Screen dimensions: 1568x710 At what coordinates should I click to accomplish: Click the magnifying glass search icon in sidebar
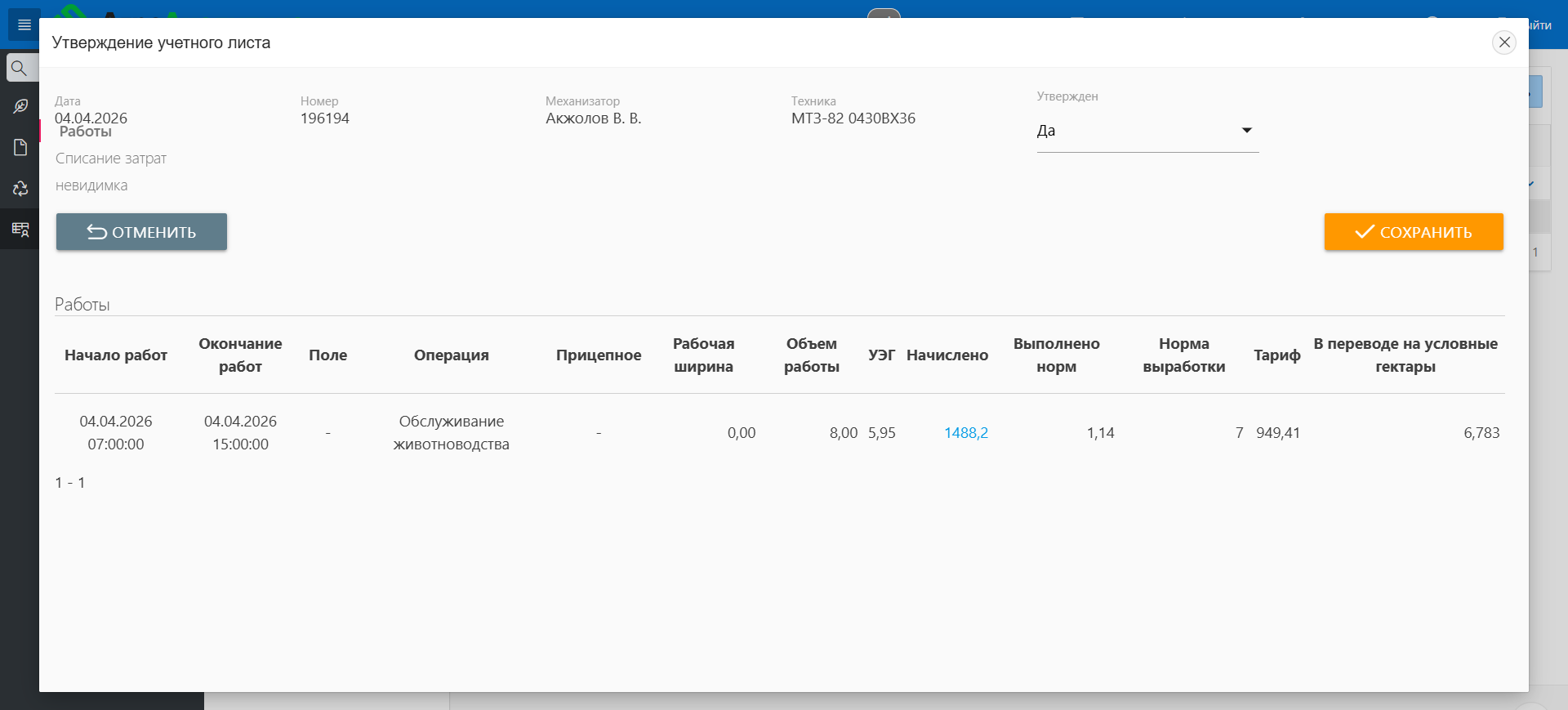20,68
